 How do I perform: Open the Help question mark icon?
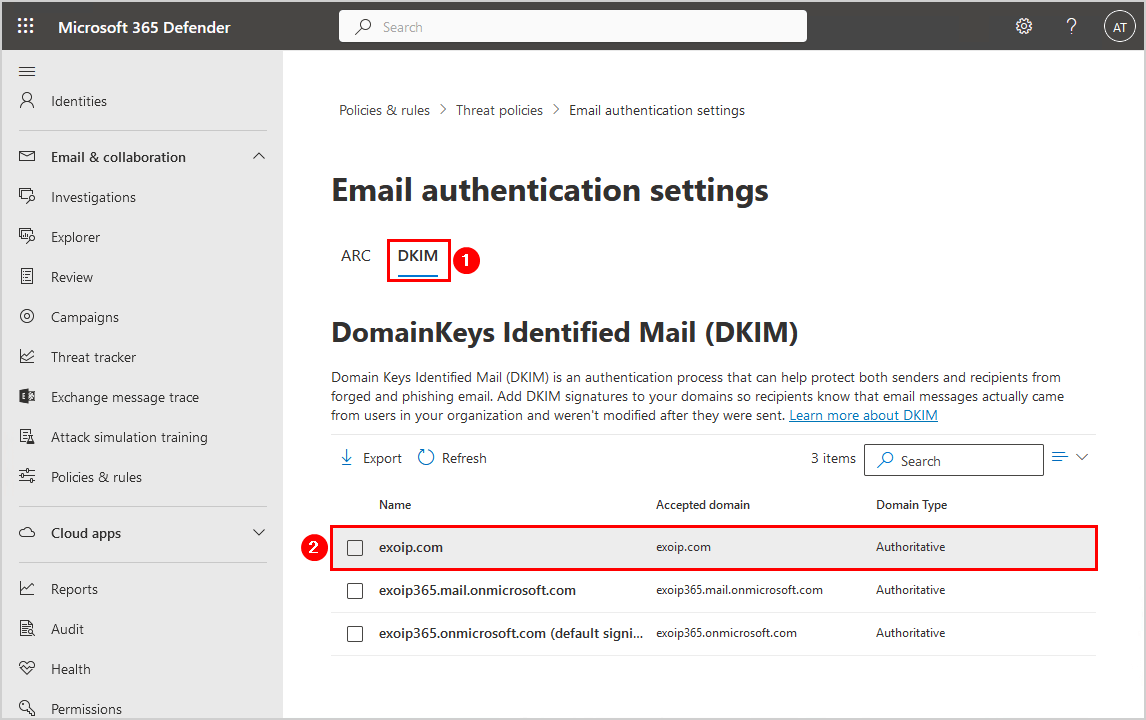(x=1071, y=26)
